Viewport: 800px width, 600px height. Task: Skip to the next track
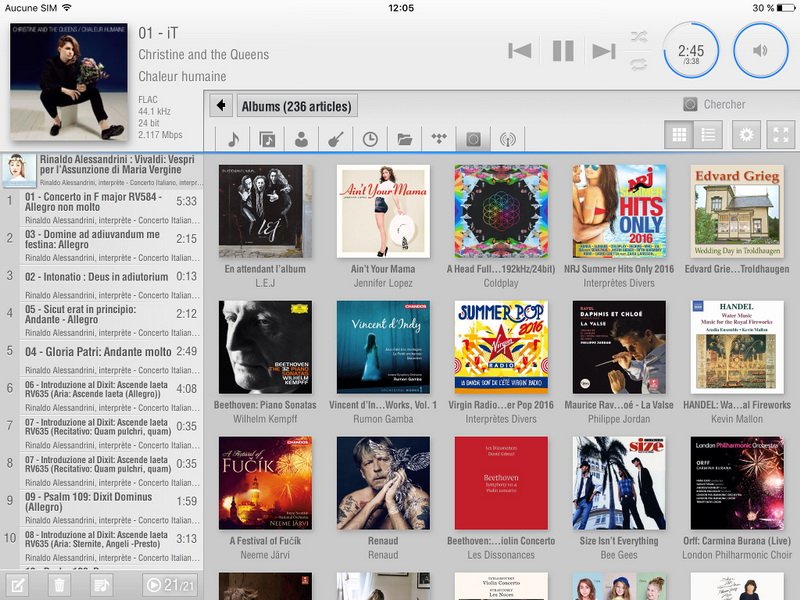(603, 51)
